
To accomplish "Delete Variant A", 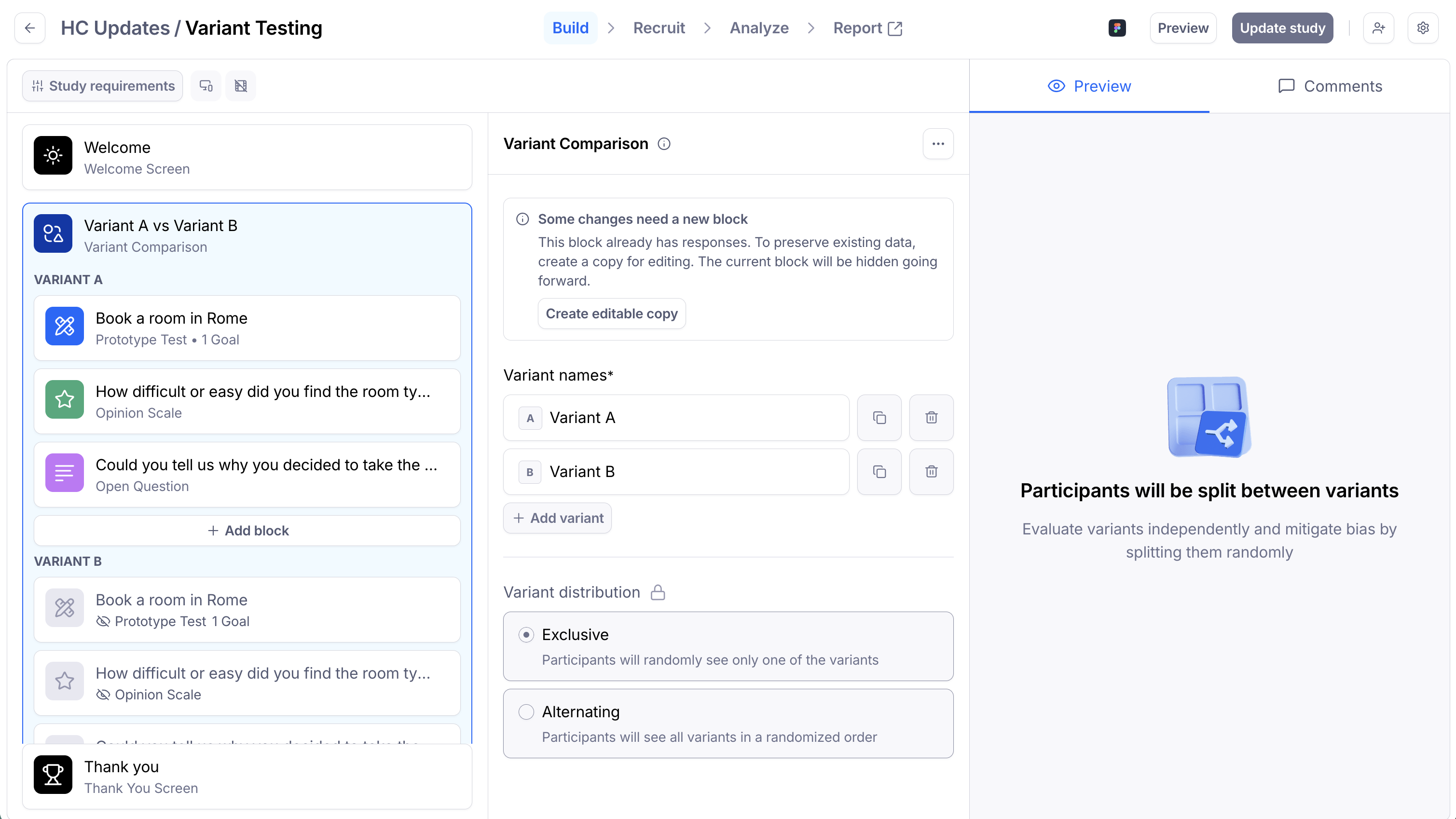I will (932, 418).
